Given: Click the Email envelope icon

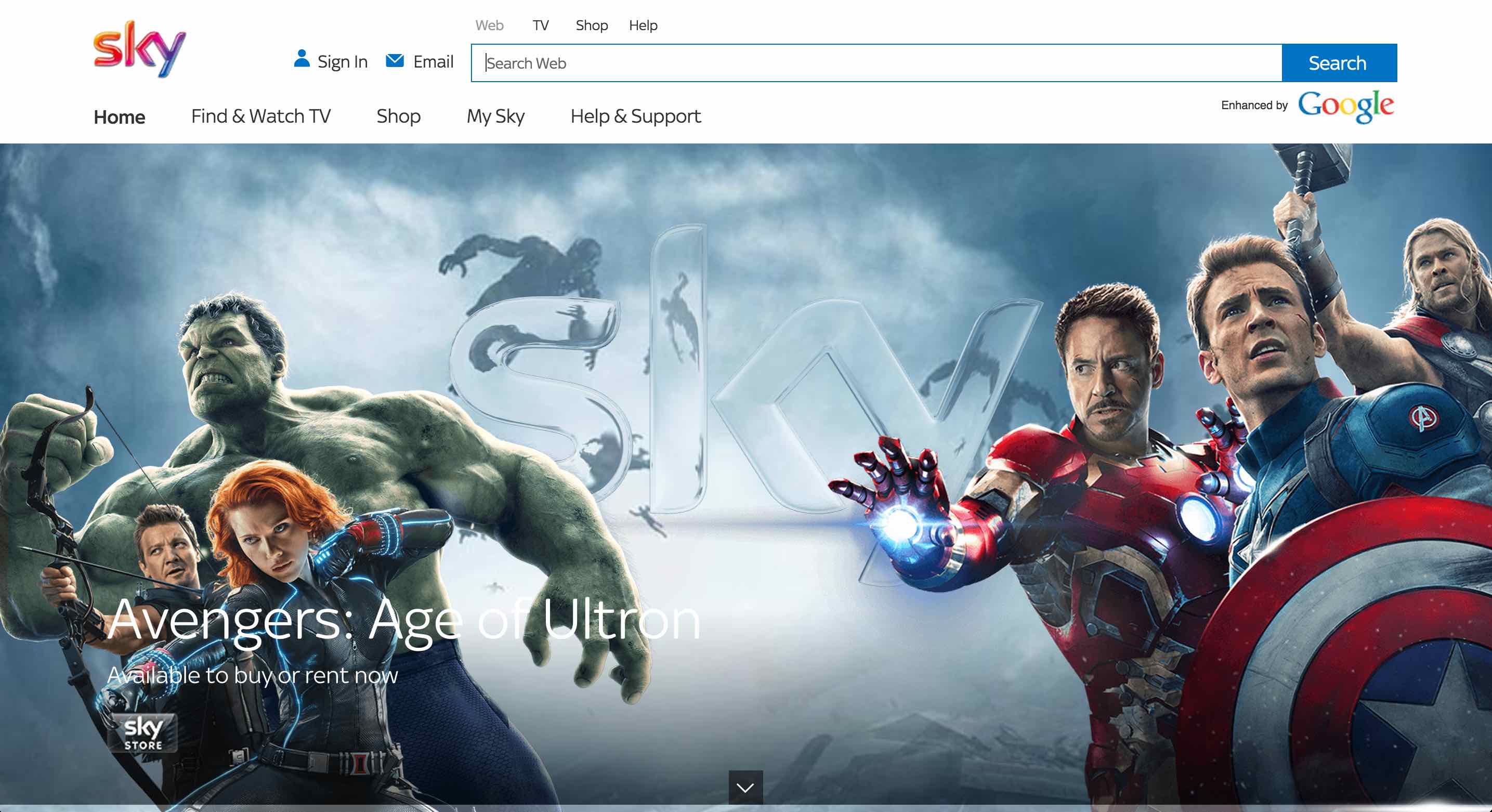Looking at the screenshot, I should coord(395,60).
